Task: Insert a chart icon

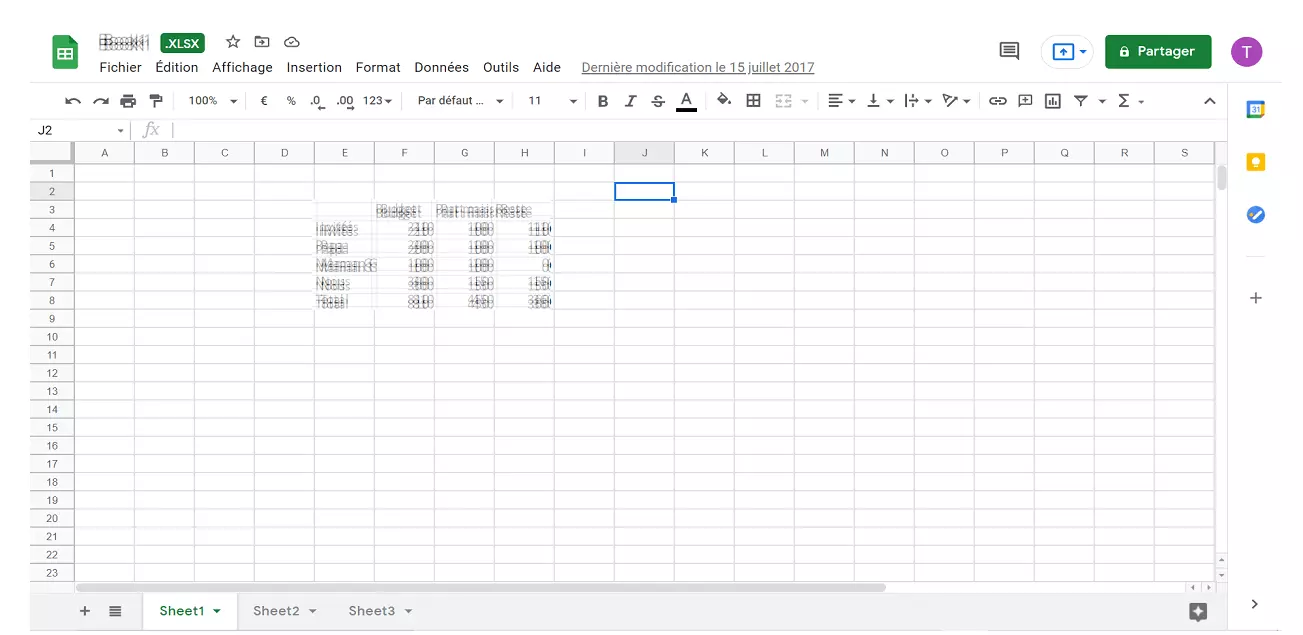Action: pyautogui.click(x=1053, y=101)
